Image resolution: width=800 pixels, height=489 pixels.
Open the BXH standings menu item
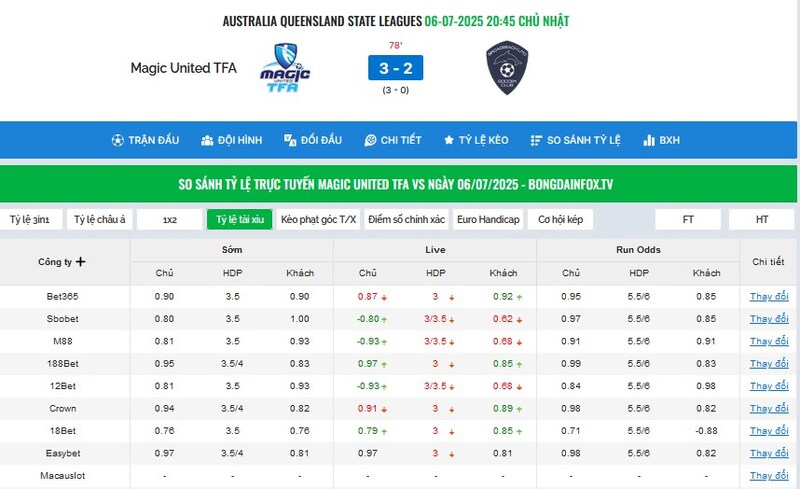click(x=661, y=140)
